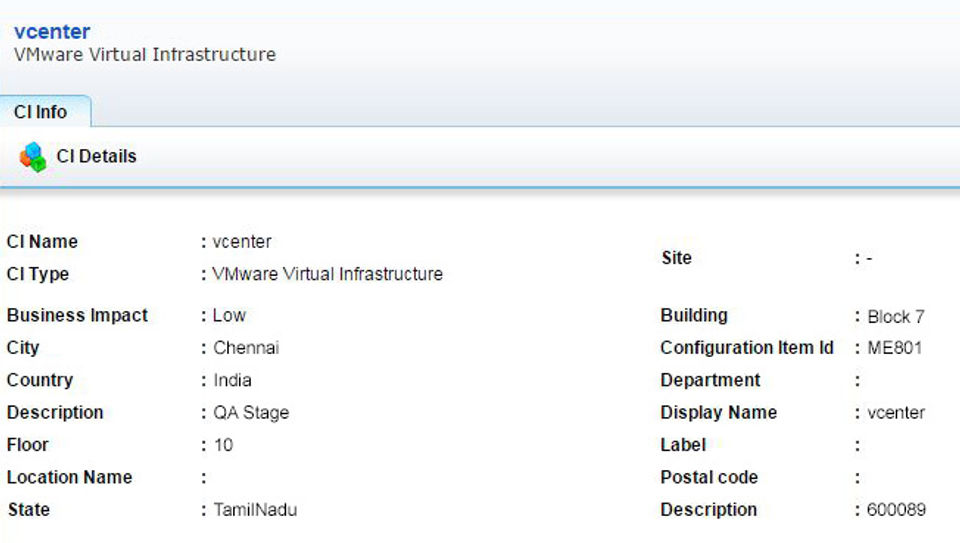Click the vcenter title link
This screenshot has height=543, width=960.
coord(52,32)
